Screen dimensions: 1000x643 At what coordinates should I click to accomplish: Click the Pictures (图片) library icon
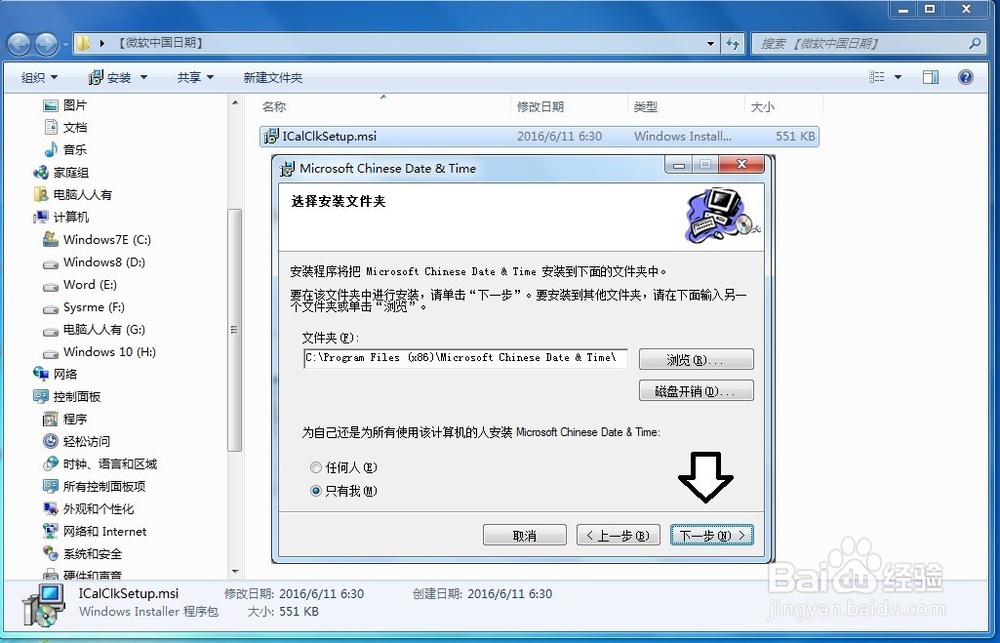point(50,105)
